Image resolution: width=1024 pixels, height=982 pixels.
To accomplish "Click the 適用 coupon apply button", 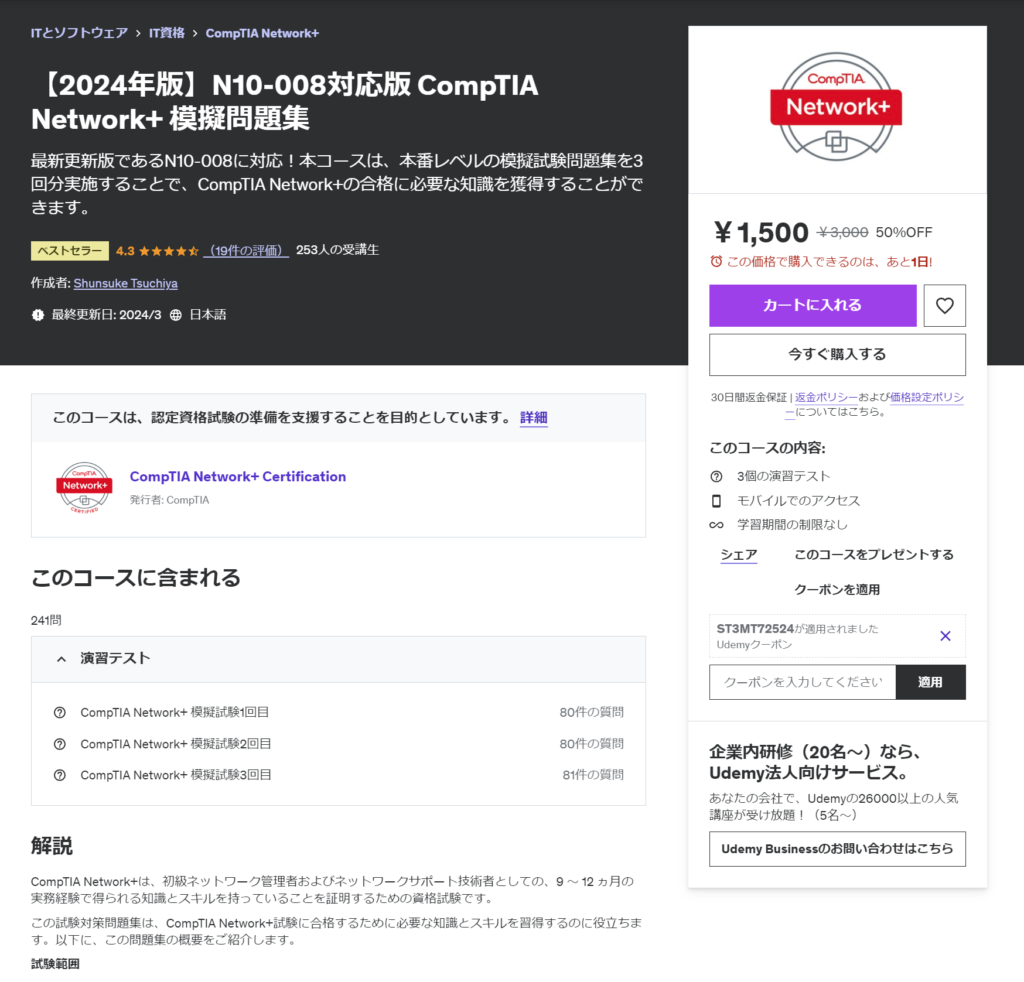I will pyautogui.click(x=931, y=682).
